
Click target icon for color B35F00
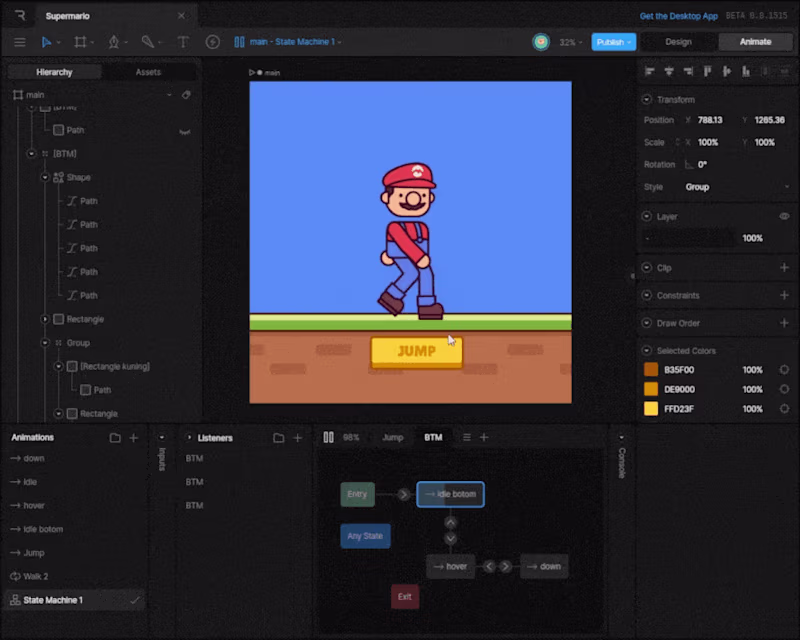(x=784, y=370)
